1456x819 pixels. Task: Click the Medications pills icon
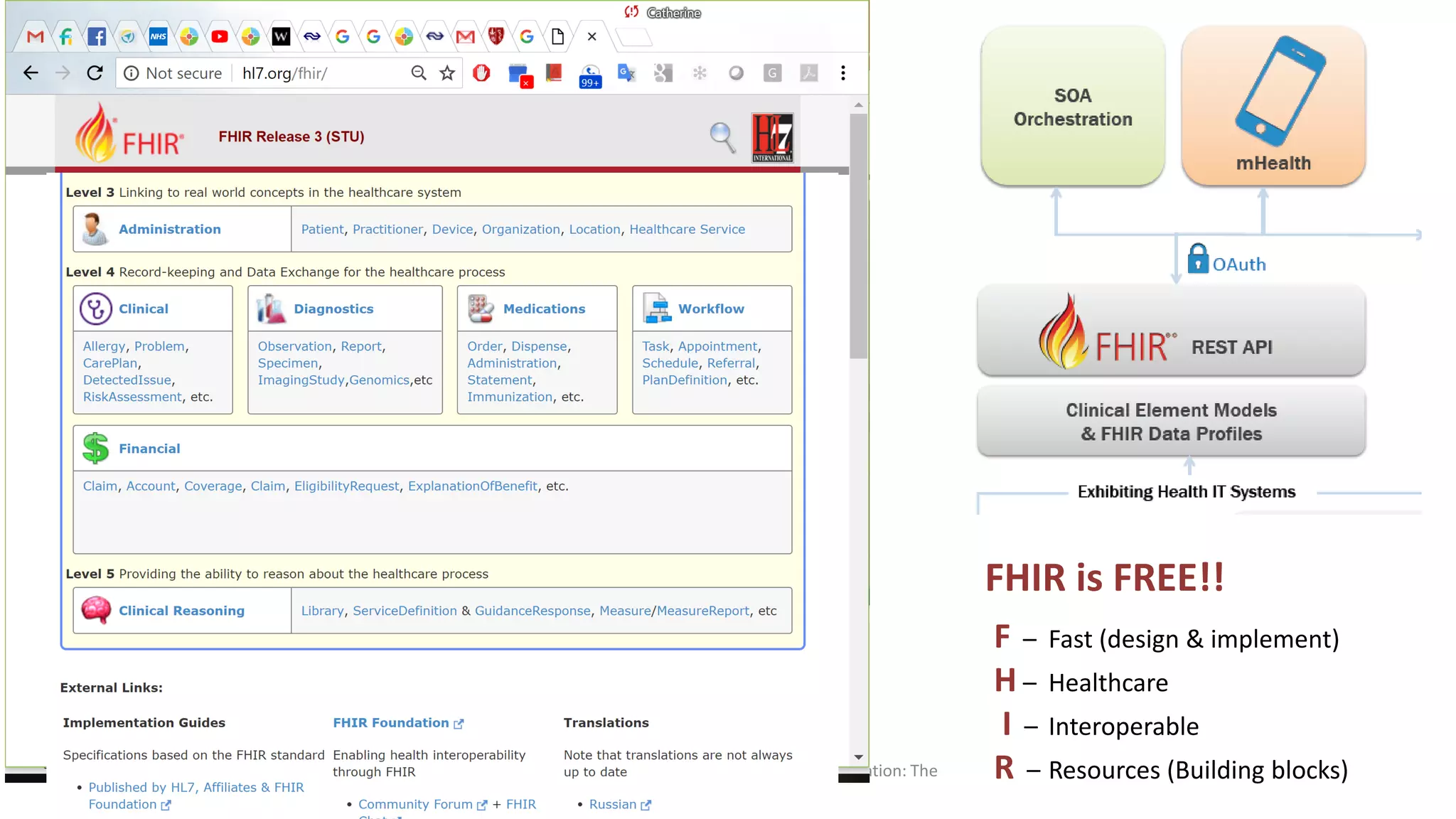click(x=481, y=309)
